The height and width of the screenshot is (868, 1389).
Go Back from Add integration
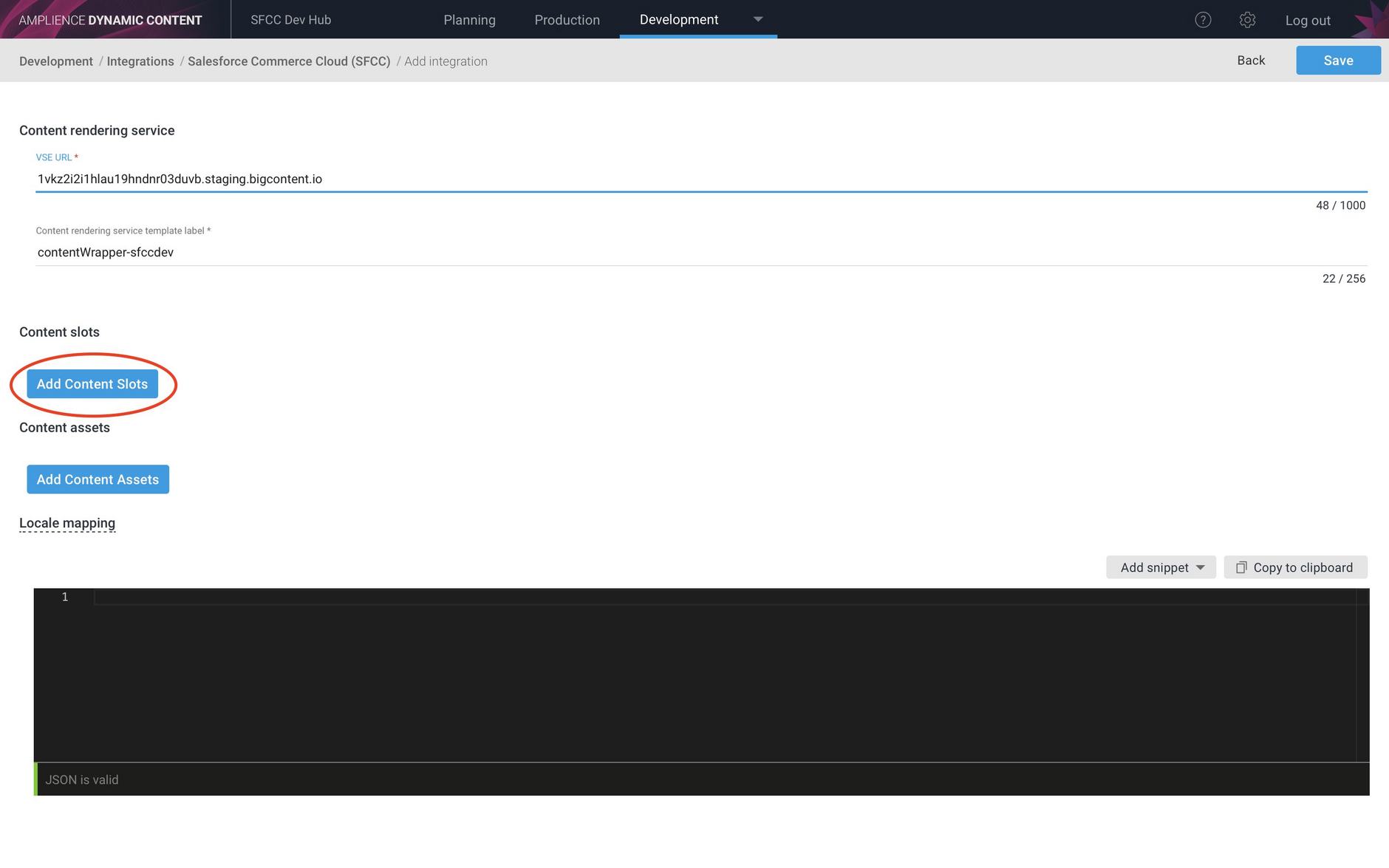pyautogui.click(x=1251, y=61)
